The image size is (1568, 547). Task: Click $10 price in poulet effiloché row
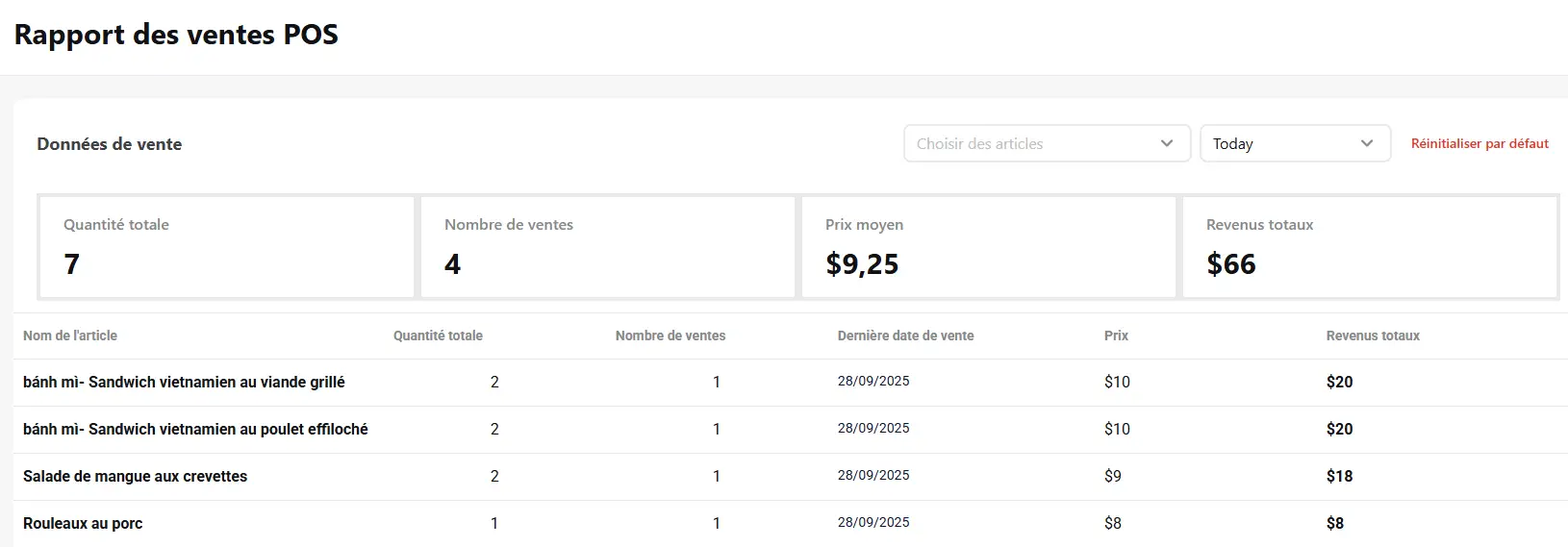click(1117, 429)
